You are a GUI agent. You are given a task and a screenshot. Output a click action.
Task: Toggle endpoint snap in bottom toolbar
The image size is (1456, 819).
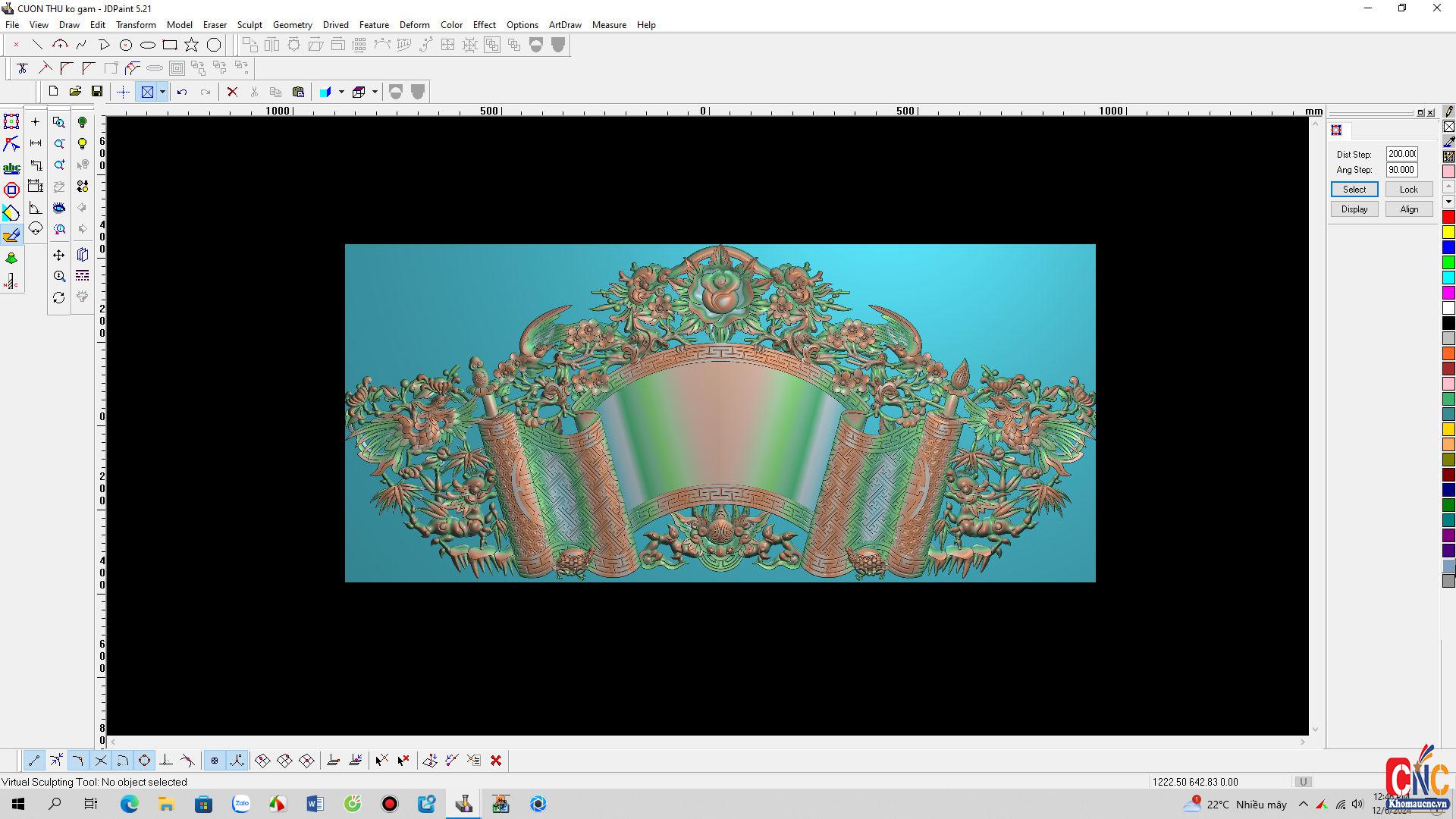(x=34, y=761)
